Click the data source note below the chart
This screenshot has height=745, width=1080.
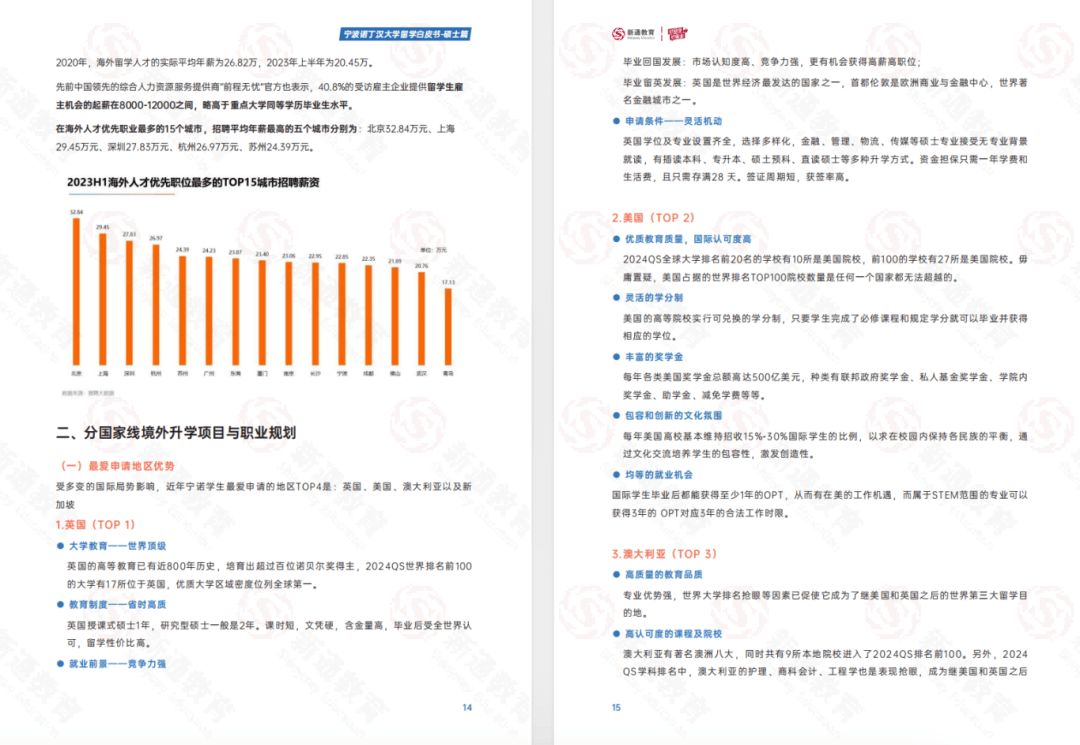point(88,393)
